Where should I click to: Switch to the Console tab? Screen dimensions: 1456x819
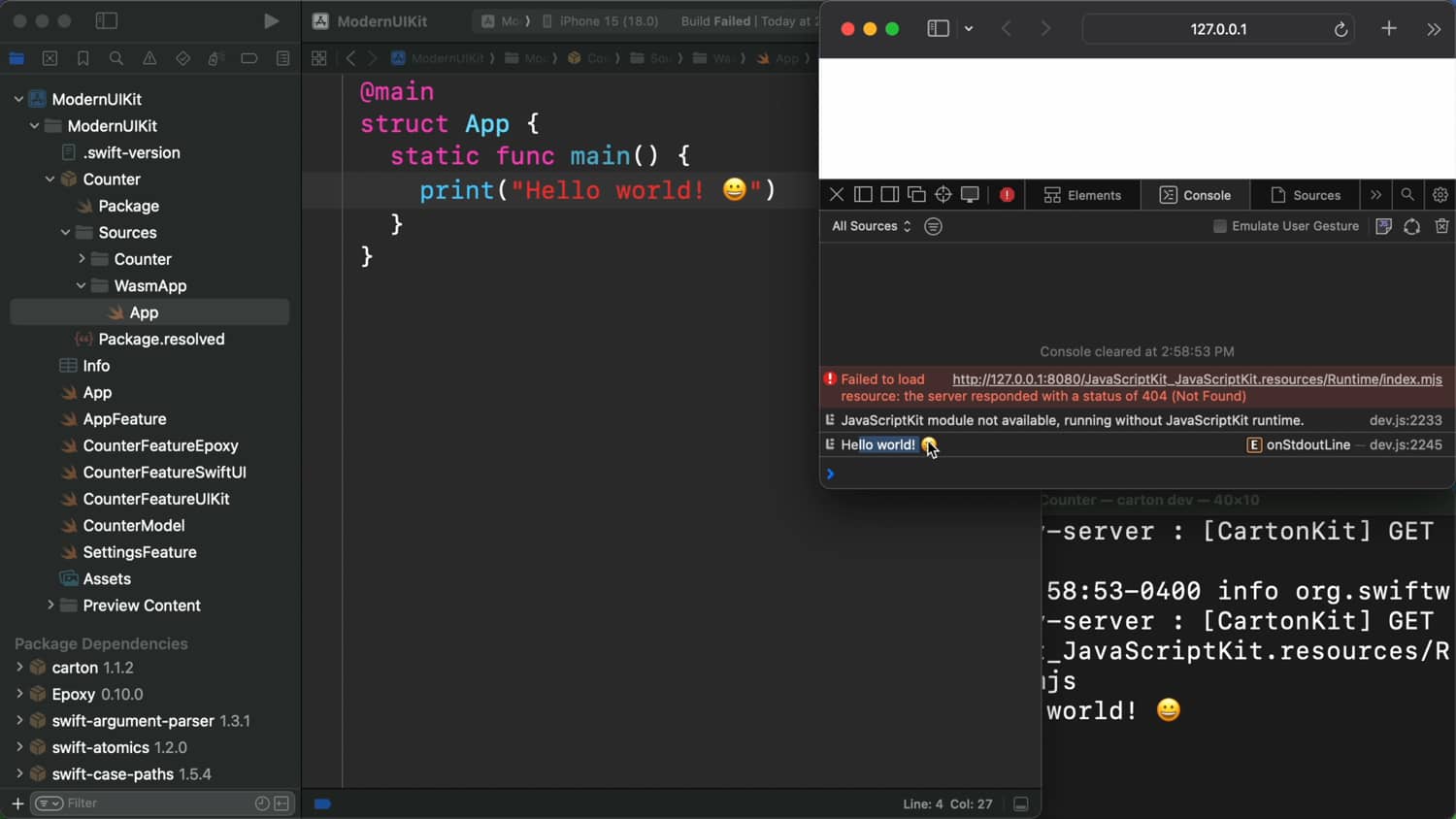coord(1196,195)
